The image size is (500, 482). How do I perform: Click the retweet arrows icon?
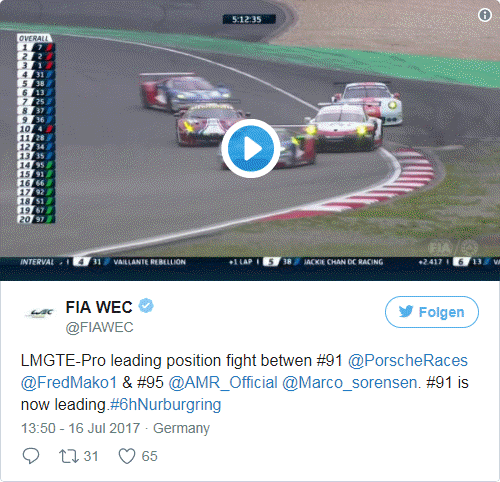(69, 456)
